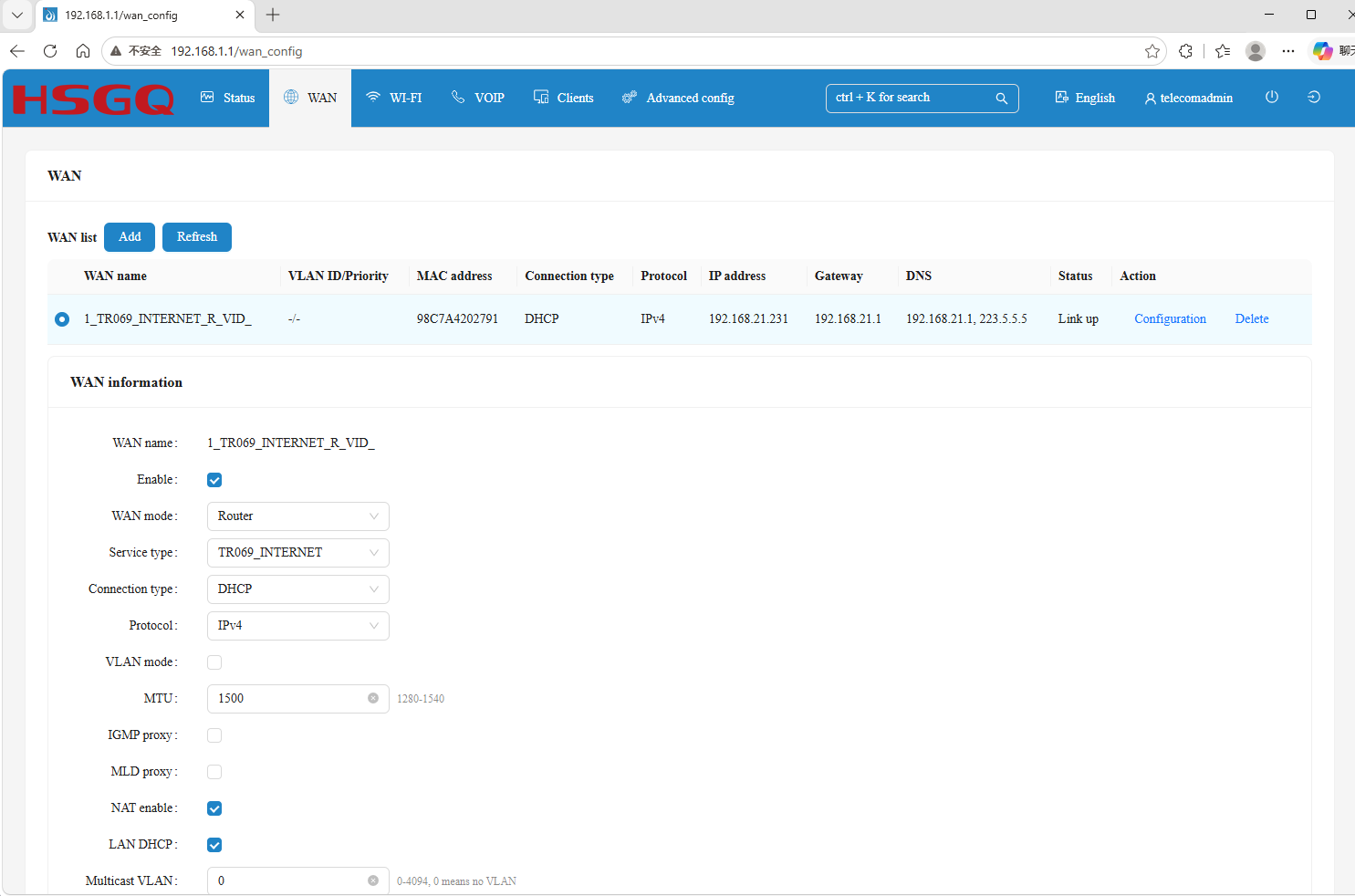This screenshot has width=1355, height=896.
Task: Open the WAN mode dropdown
Action: (x=298, y=516)
